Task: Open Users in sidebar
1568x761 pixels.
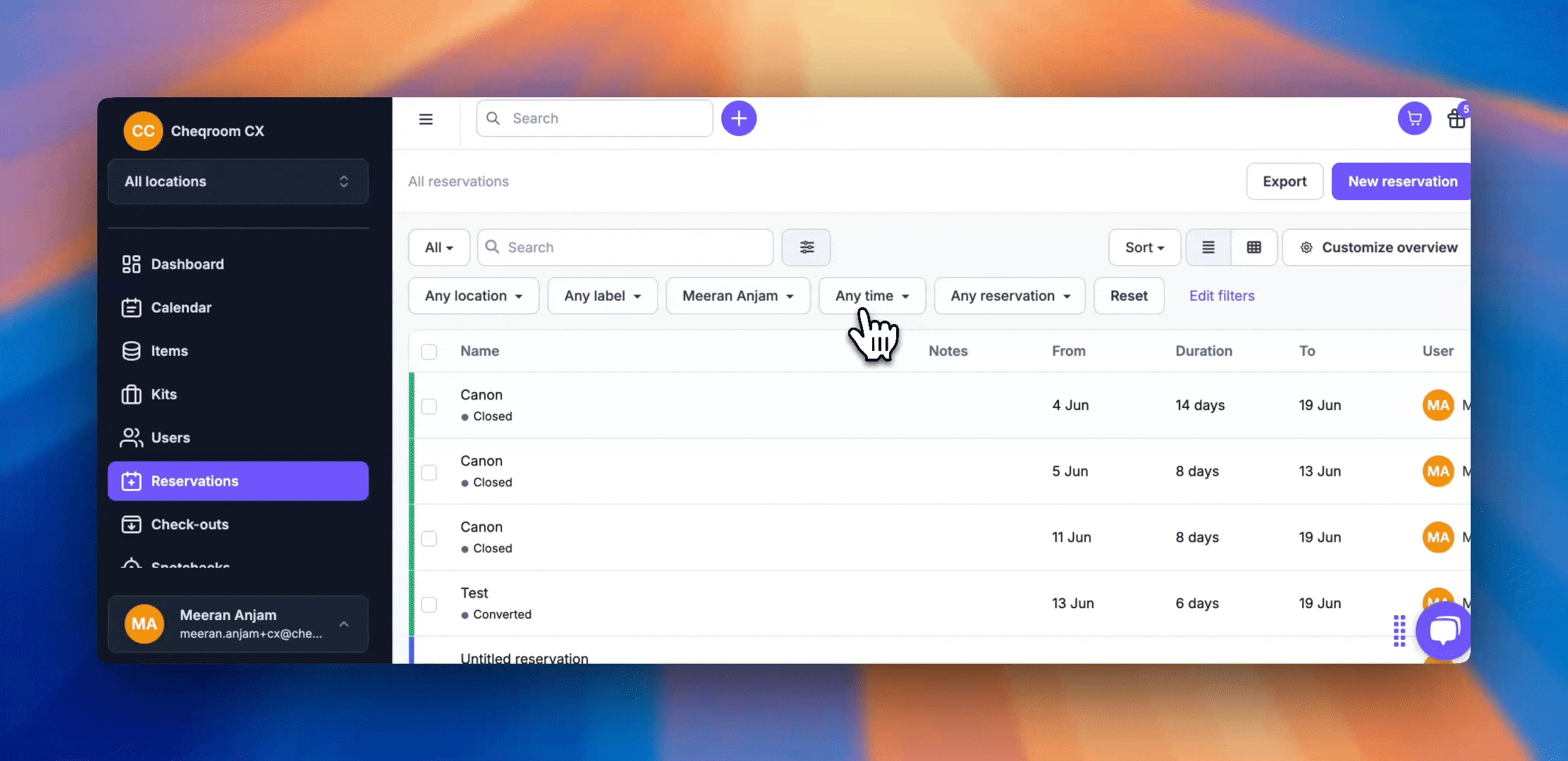Action: [238, 438]
